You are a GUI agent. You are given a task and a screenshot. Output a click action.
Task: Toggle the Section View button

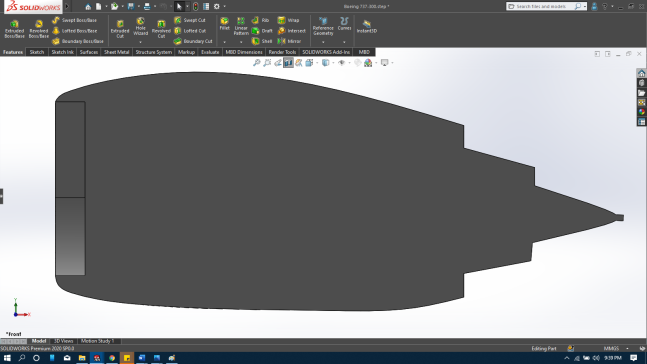[x=288, y=63]
